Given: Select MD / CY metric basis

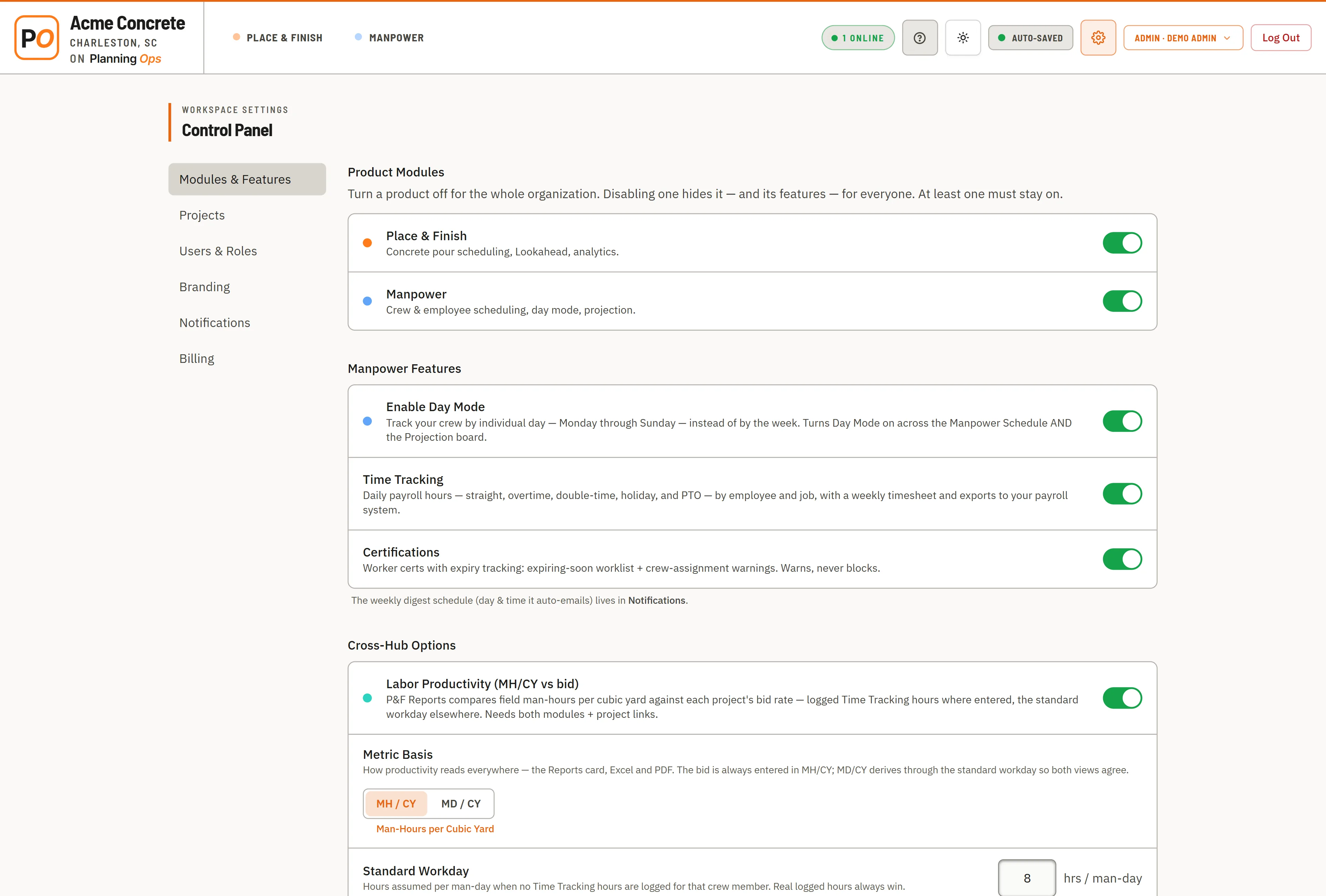Looking at the screenshot, I should [460, 804].
